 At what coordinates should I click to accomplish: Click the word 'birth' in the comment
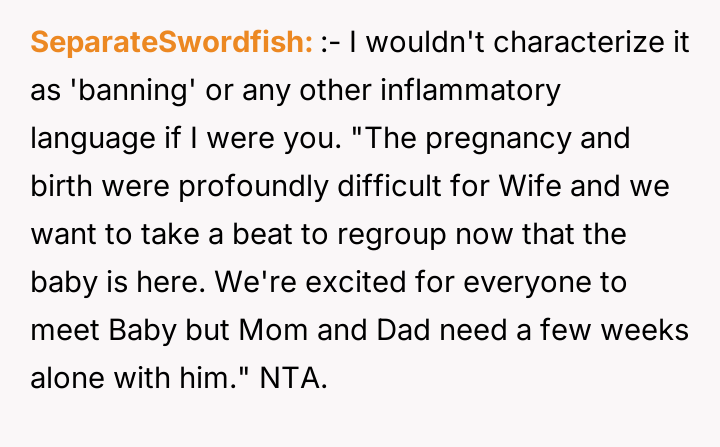pos(61,186)
